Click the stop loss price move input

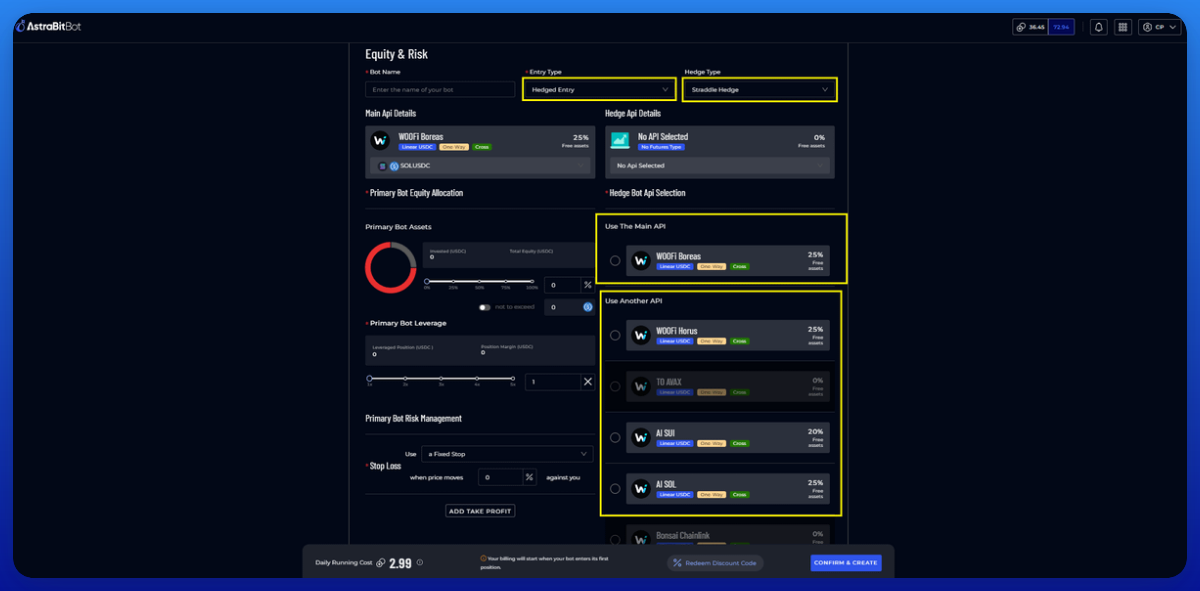point(500,477)
